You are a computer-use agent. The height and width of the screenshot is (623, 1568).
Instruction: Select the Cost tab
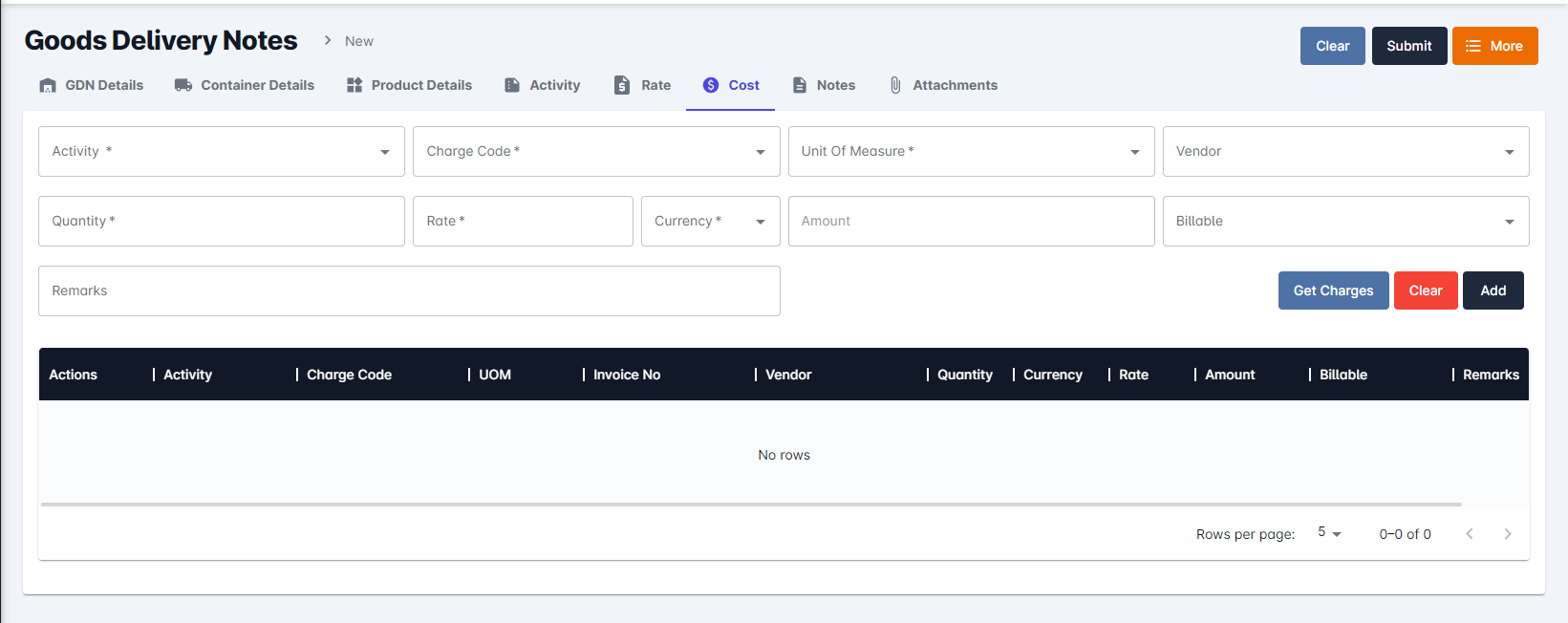731,85
